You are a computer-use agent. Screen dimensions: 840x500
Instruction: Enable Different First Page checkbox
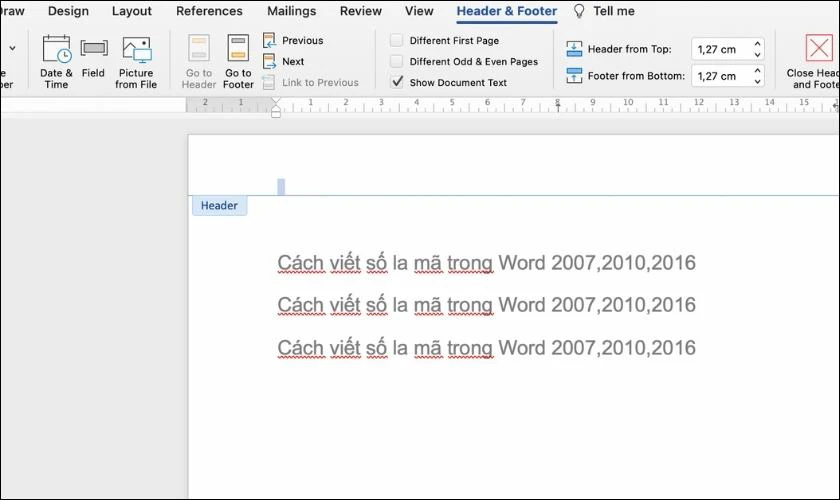click(x=396, y=40)
